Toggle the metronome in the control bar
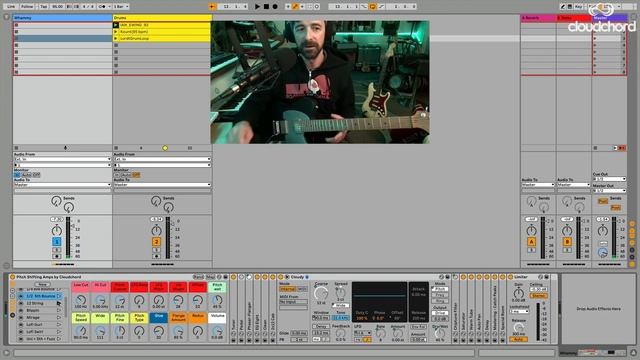Image resolution: width=640 pixels, height=360 pixels. (x=102, y=7)
